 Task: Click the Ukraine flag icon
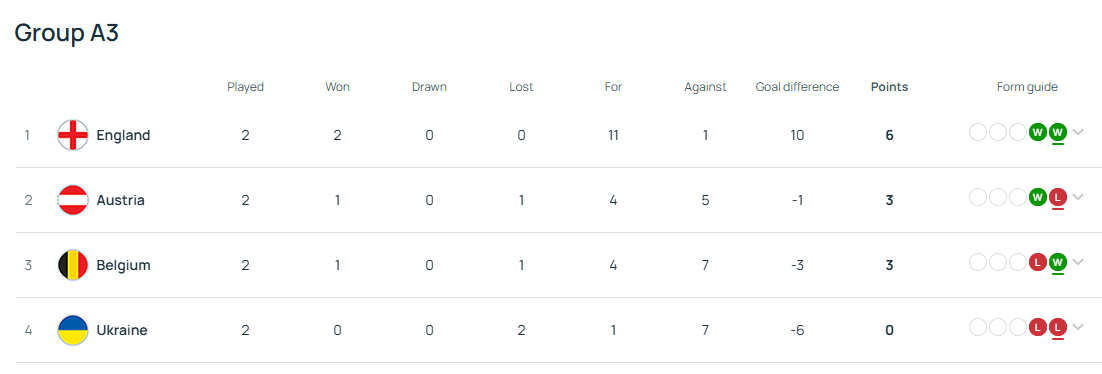coord(72,330)
